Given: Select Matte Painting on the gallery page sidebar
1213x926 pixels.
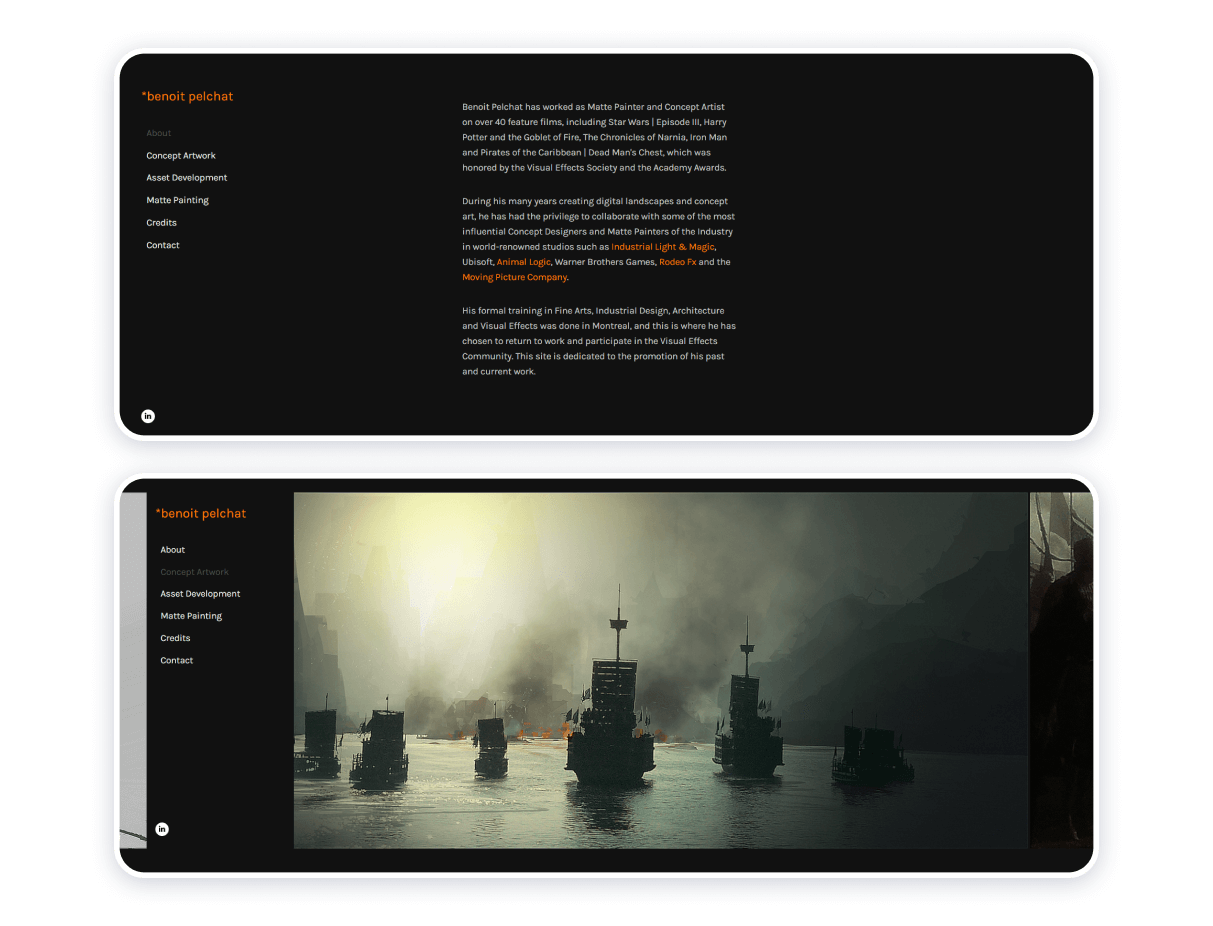Looking at the screenshot, I should [x=191, y=615].
